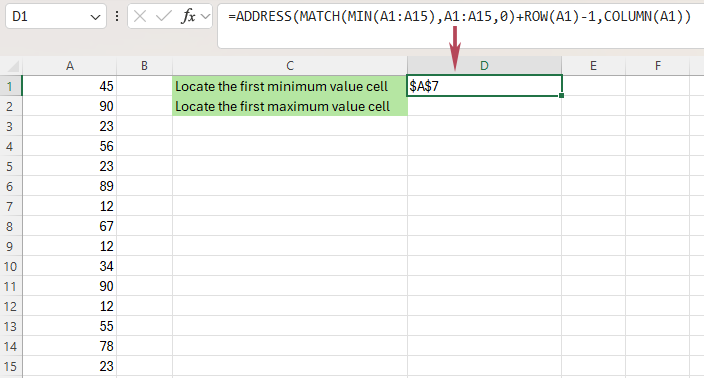Viewport: 704px width, 378px height.
Task: Select row 7 header
Action: (x=11, y=206)
